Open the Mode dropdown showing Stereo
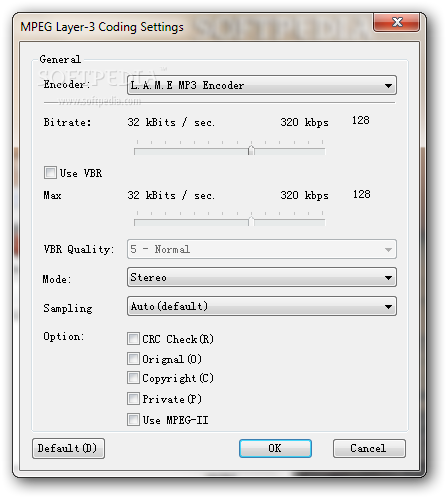 click(x=262, y=277)
